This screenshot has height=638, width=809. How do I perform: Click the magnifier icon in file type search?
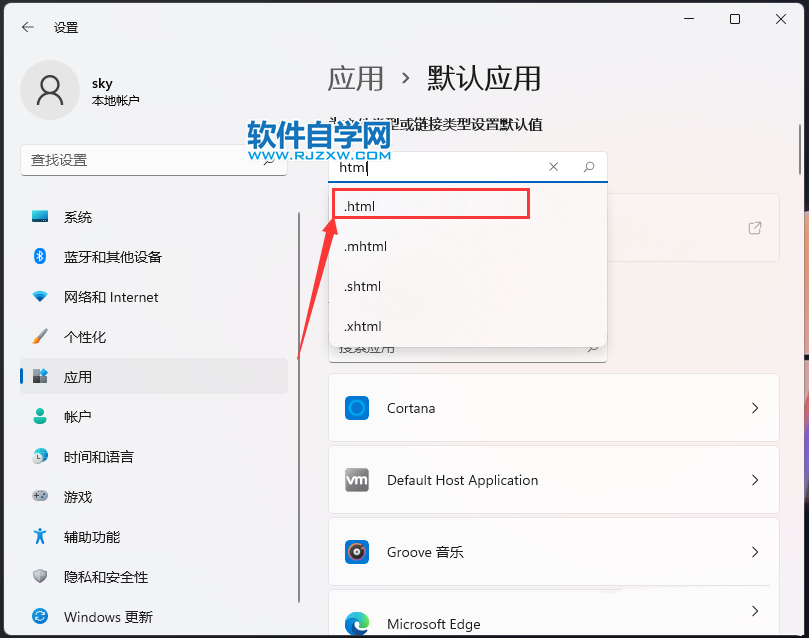[589, 167]
